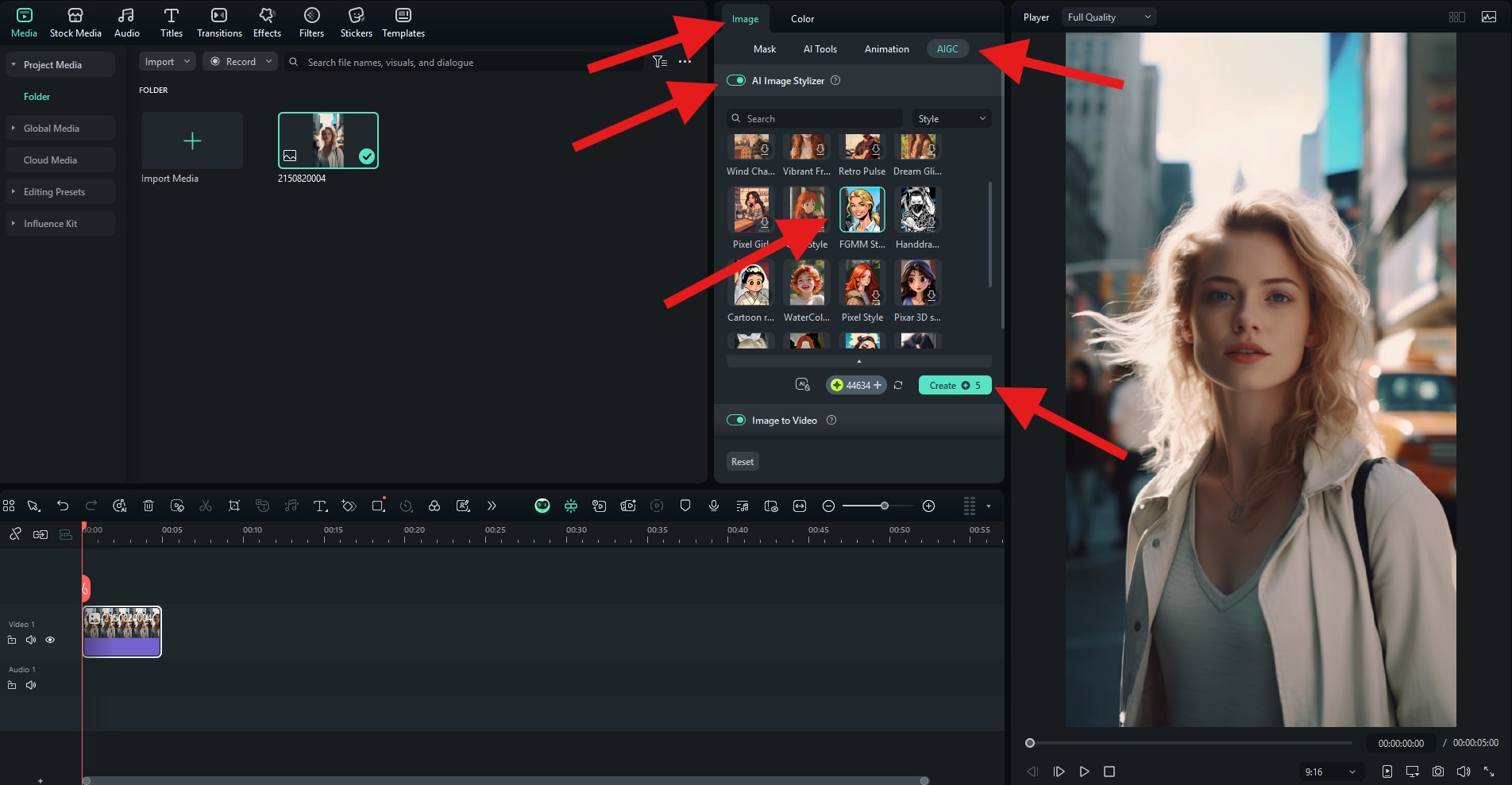Click the marker shield icon in timeline toolbar
This screenshot has height=785, width=1512.
(685, 506)
